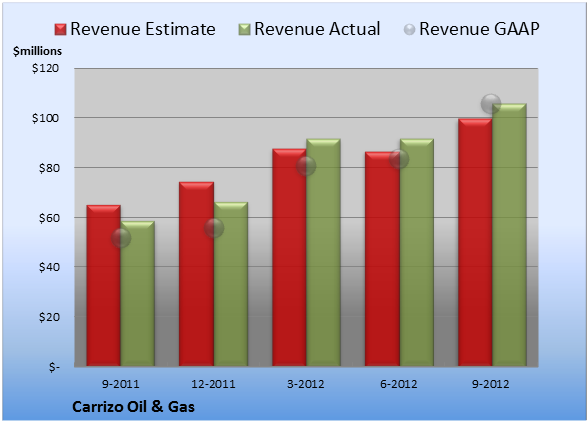Select the red estimate bar for 3-2012
Screen dimensions: 588x422
pos(290,257)
